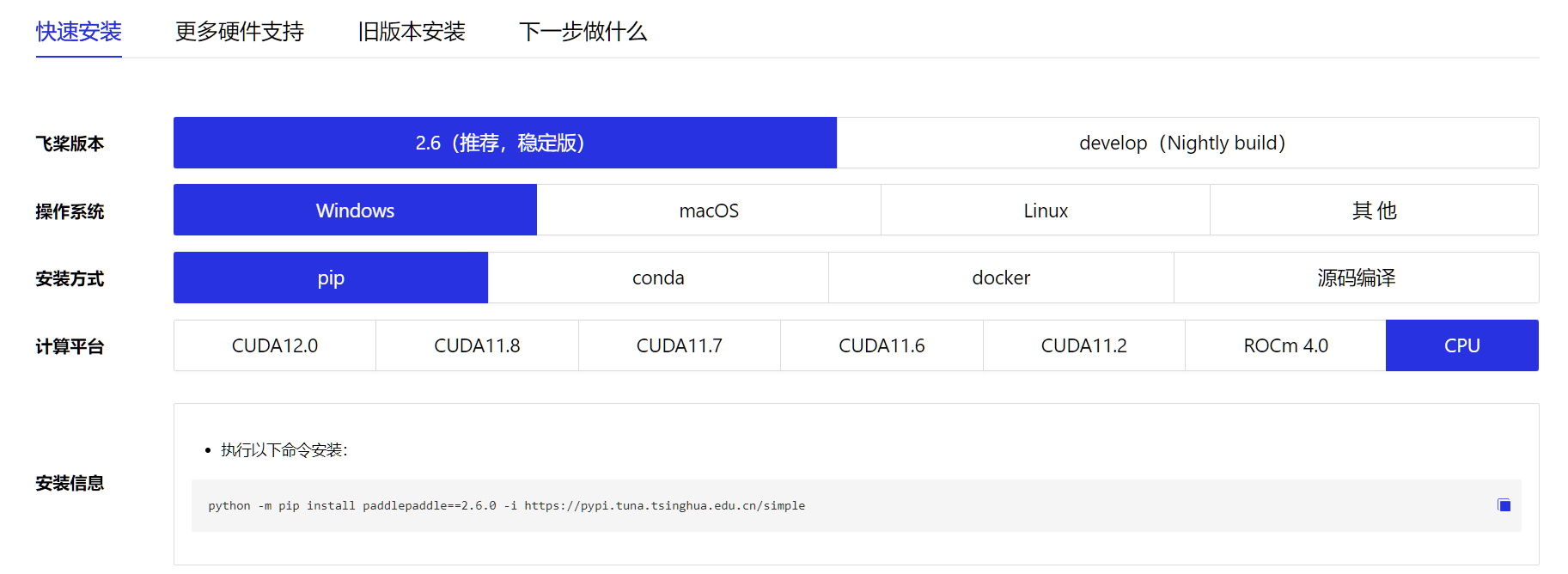Switch to the 更多硬件支持 tab
This screenshot has height=574, width=1568.
[240, 32]
